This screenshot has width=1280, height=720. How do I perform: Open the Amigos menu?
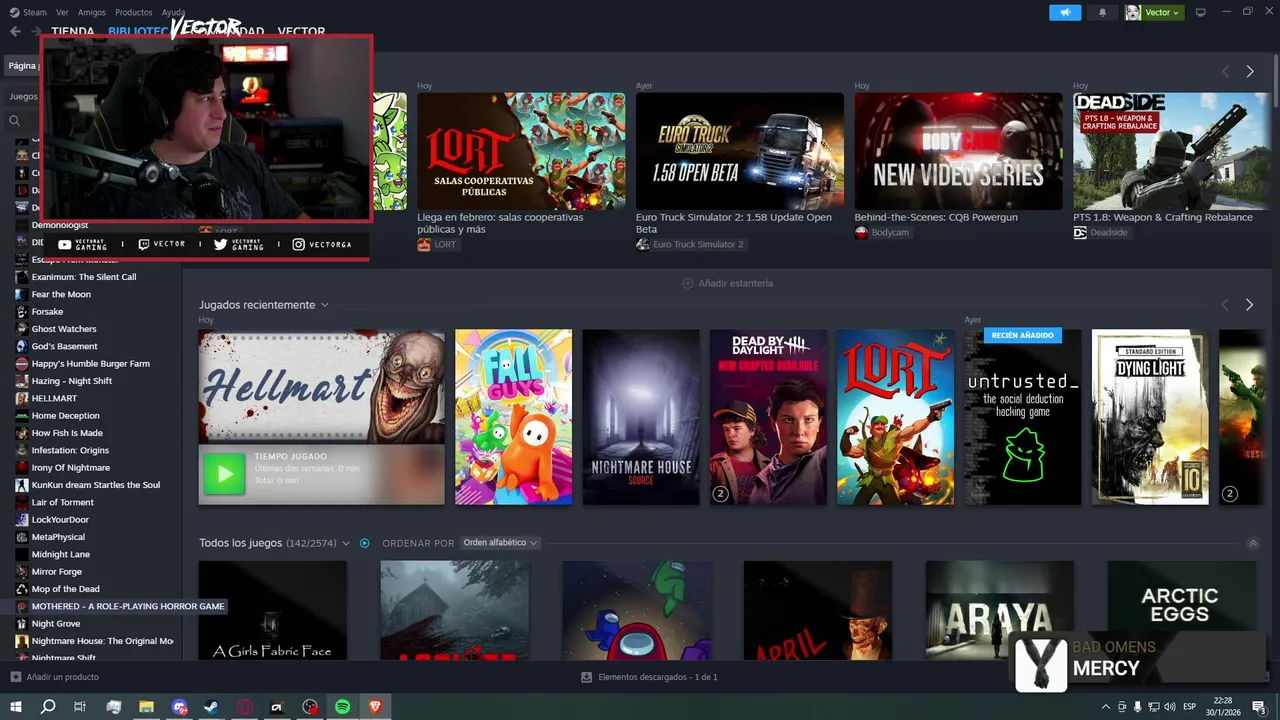(92, 12)
